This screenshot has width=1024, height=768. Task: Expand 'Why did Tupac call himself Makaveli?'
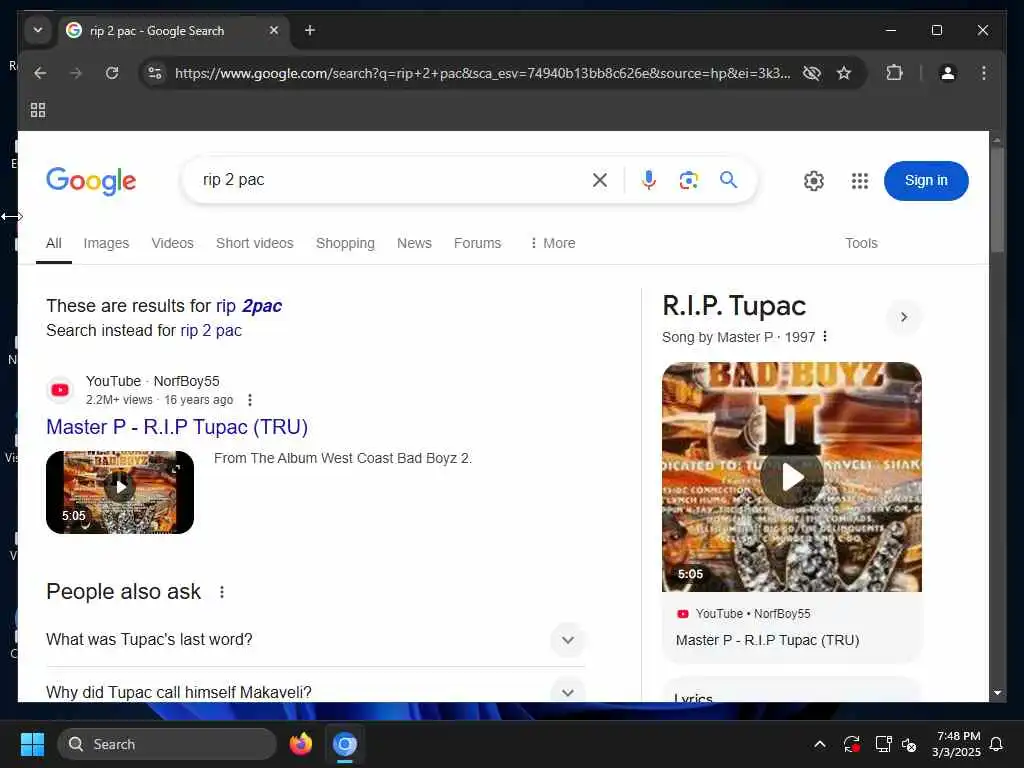point(315,691)
